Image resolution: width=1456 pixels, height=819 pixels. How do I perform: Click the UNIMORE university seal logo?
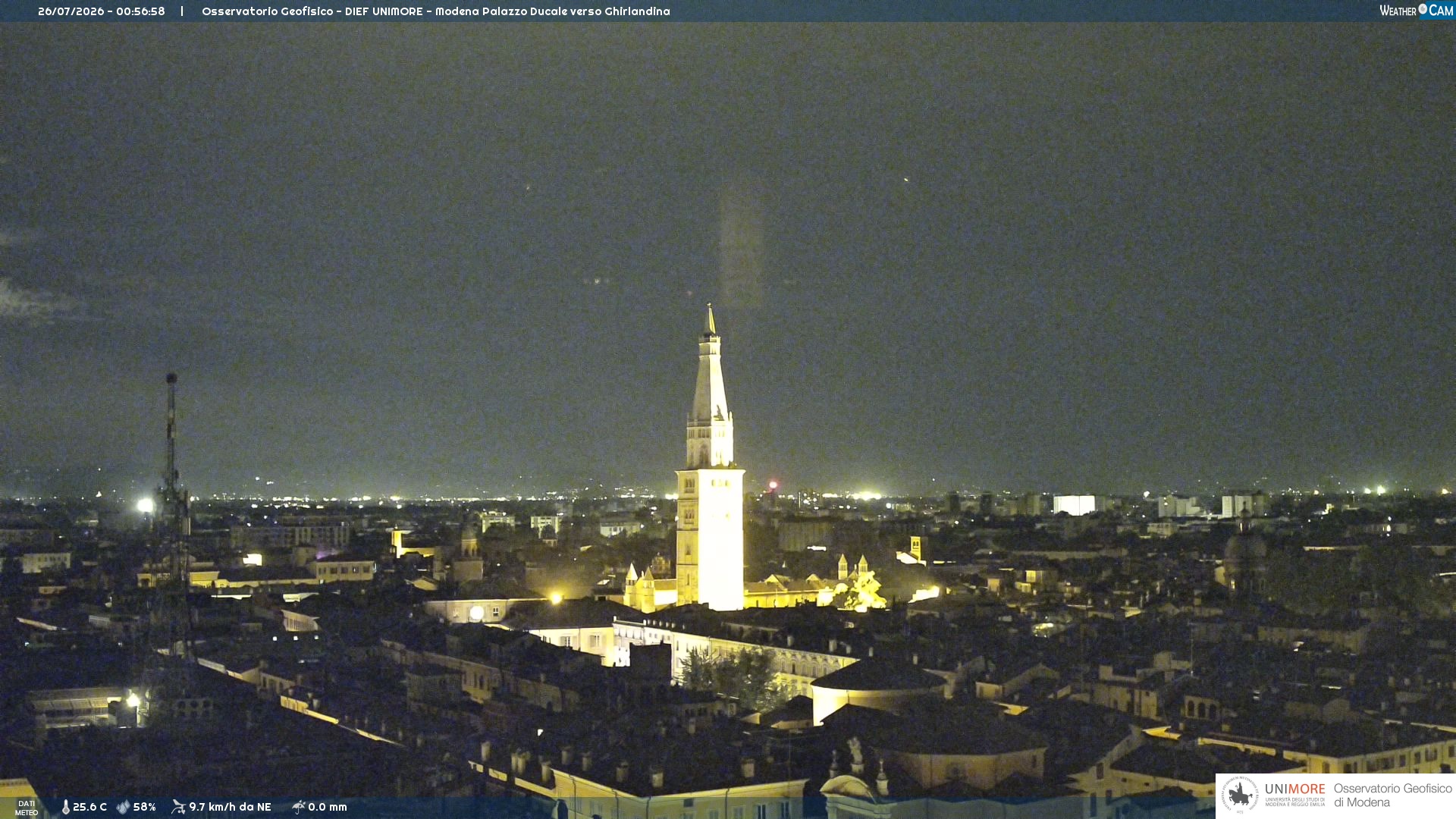point(1240,795)
